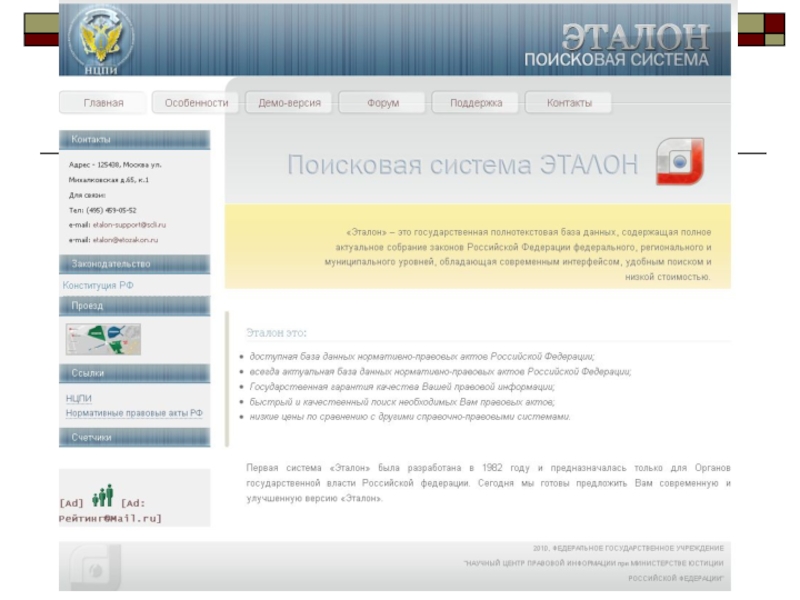Image resolution: width=800 pixels, height=600 pixels.
Task: Click bullet быстрый и качественный поиск
Action: (402, 402)
